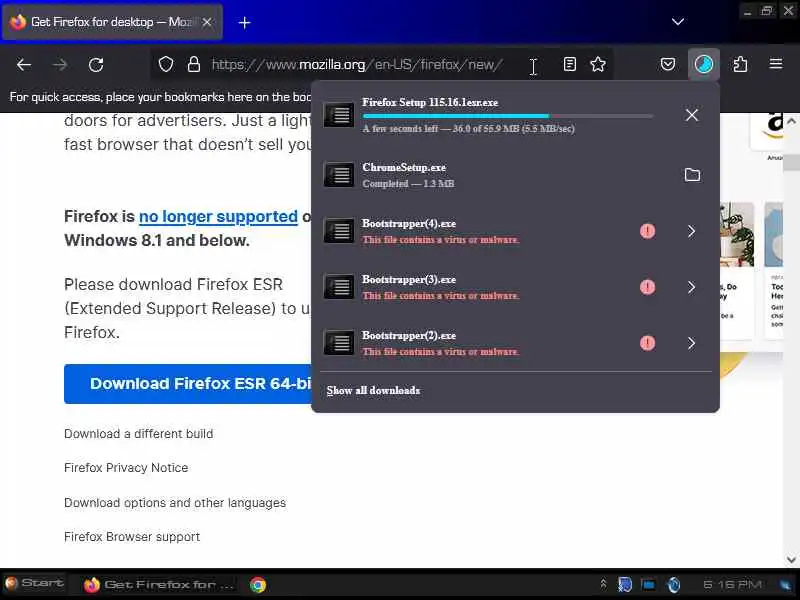
Task: Click the site security padlock
Action: (x=194, y=65)
